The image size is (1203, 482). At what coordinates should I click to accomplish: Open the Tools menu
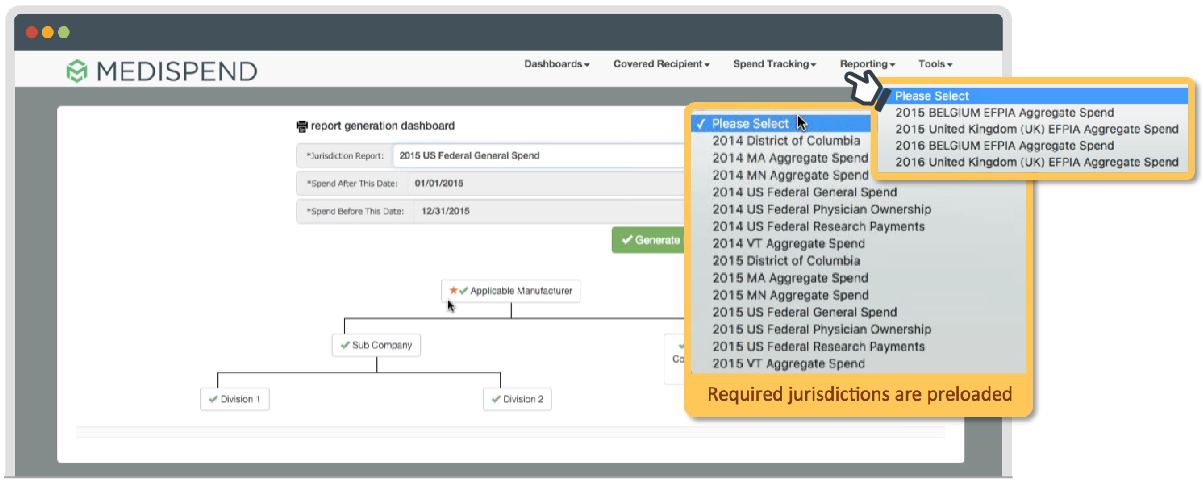coord(935,64)
